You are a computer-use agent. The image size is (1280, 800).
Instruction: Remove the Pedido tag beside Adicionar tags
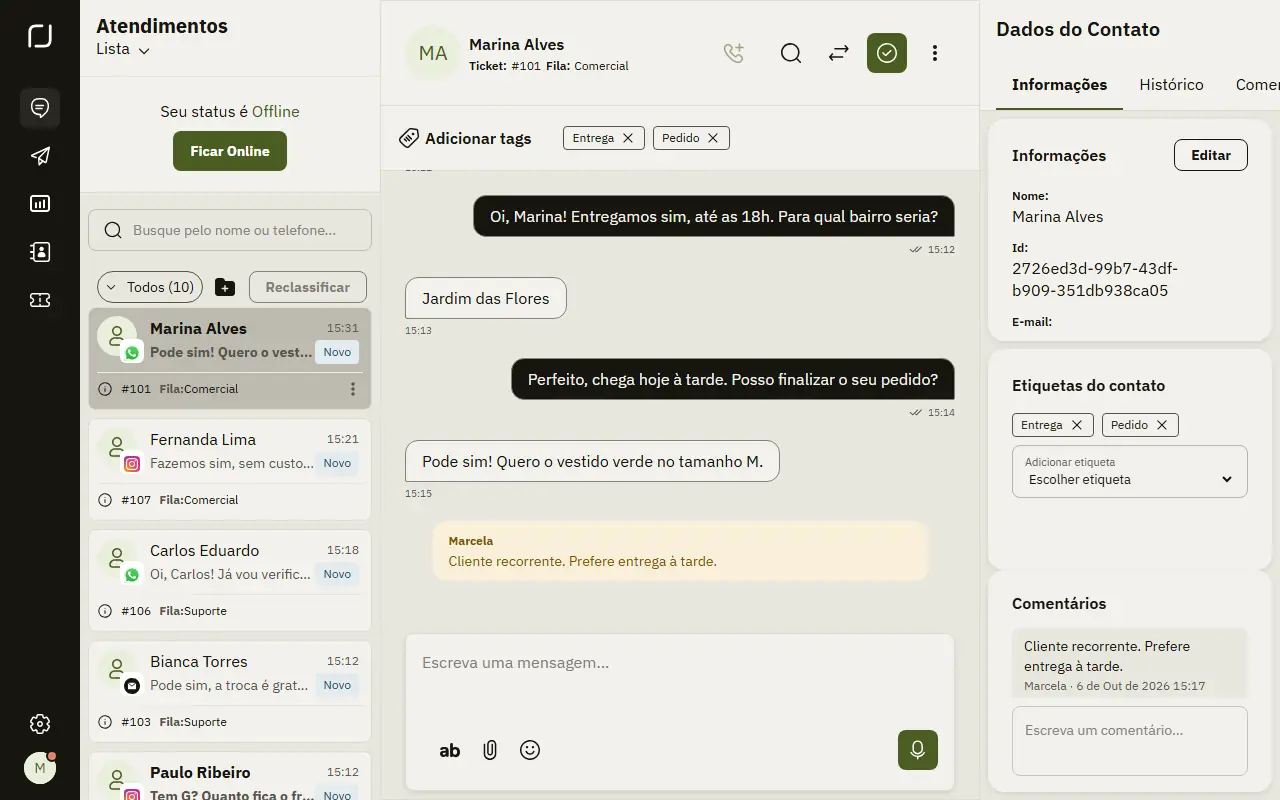pyautogui.click(x=713, y=138)
